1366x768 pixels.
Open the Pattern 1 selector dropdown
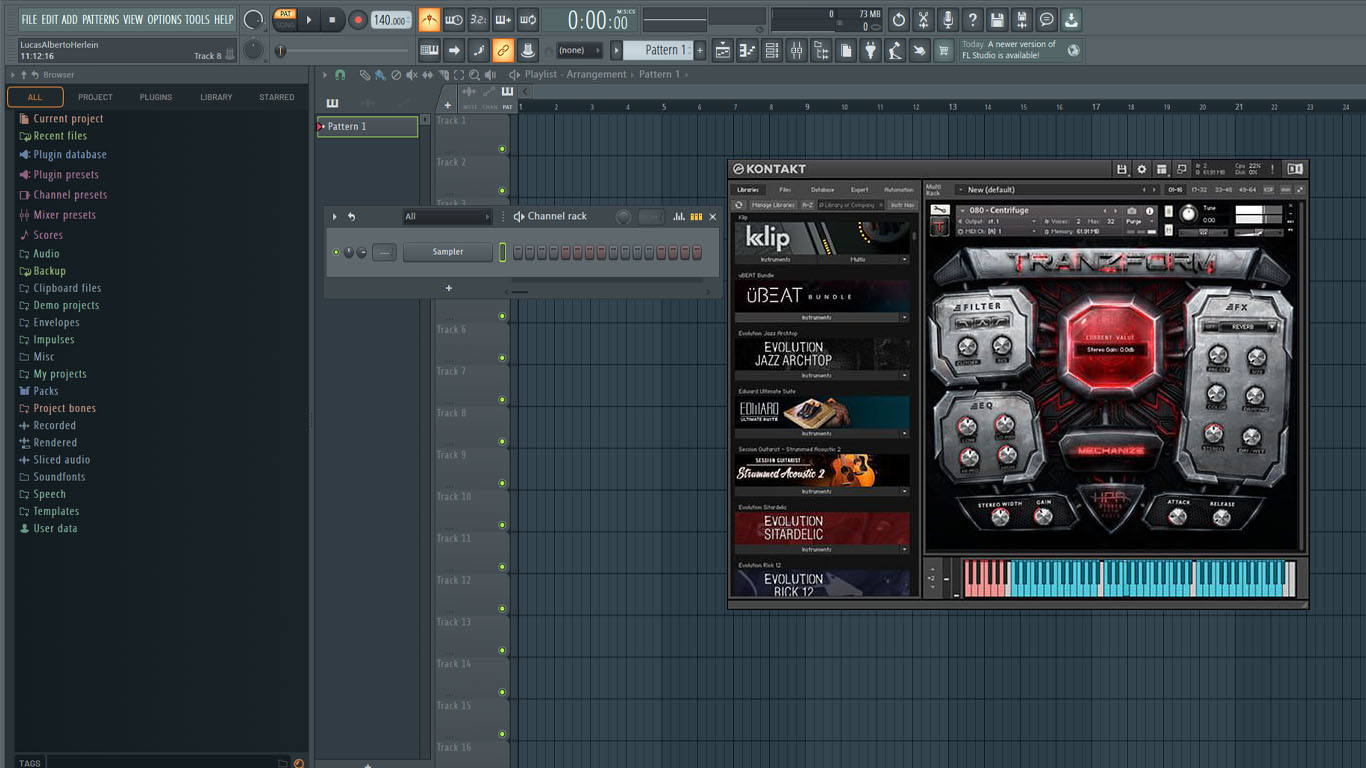658,50
